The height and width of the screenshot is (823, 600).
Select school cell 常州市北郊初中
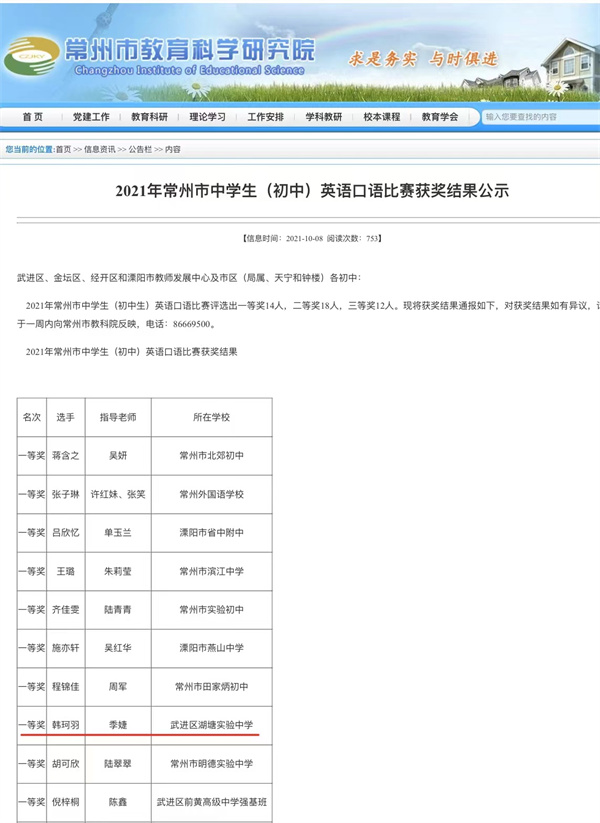(x=212, y=456)
